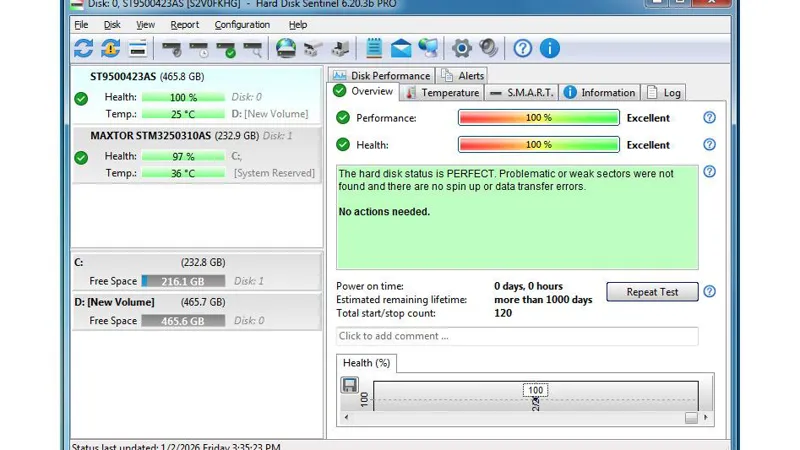Open the Configuration menu
800x450 pixels.
pyautogui.click(x=242, y=25)
